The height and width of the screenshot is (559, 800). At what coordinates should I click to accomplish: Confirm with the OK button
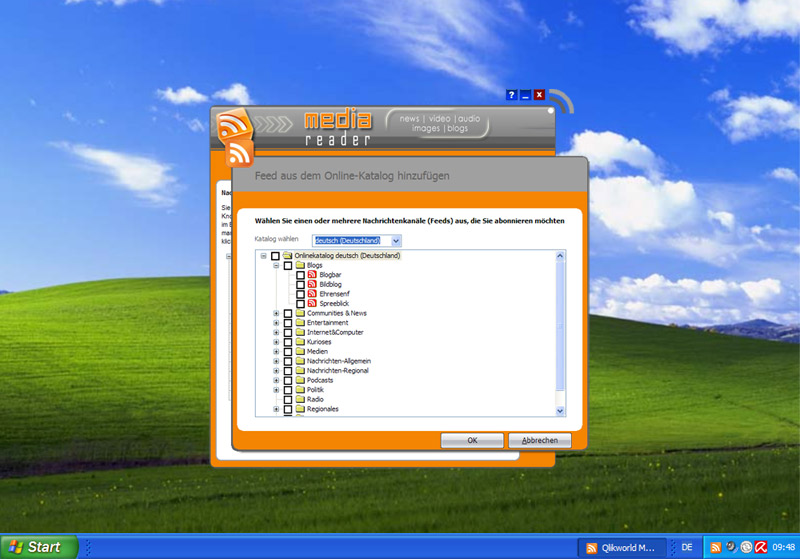(472, 440)
